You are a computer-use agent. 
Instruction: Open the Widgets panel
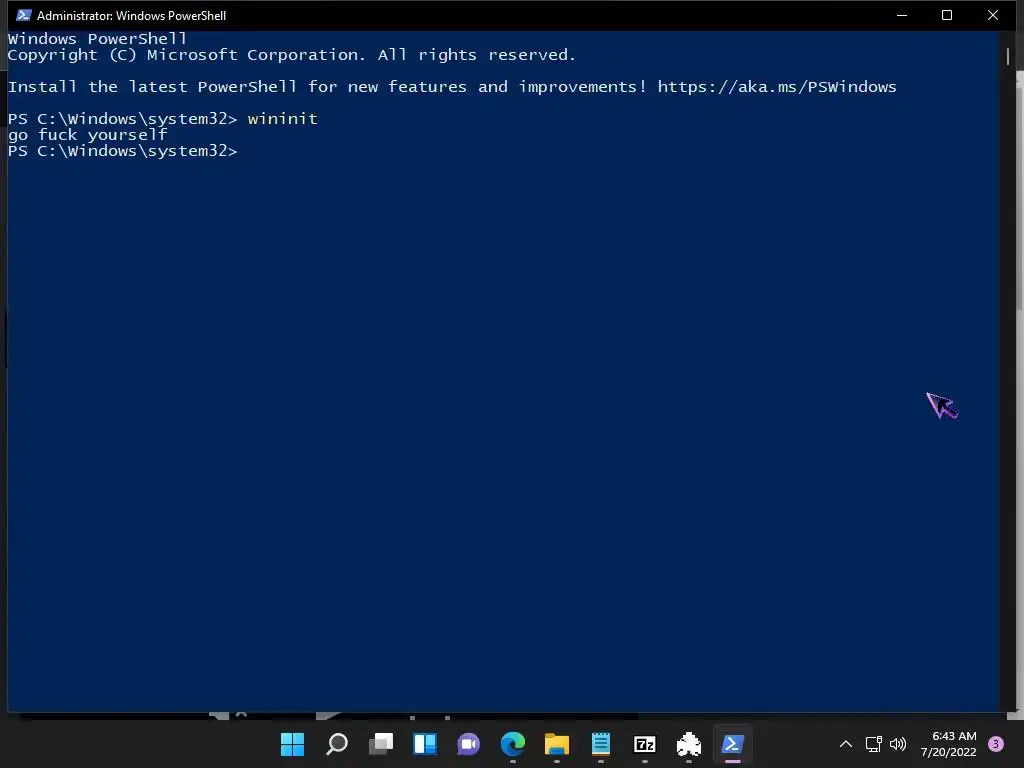425,744
